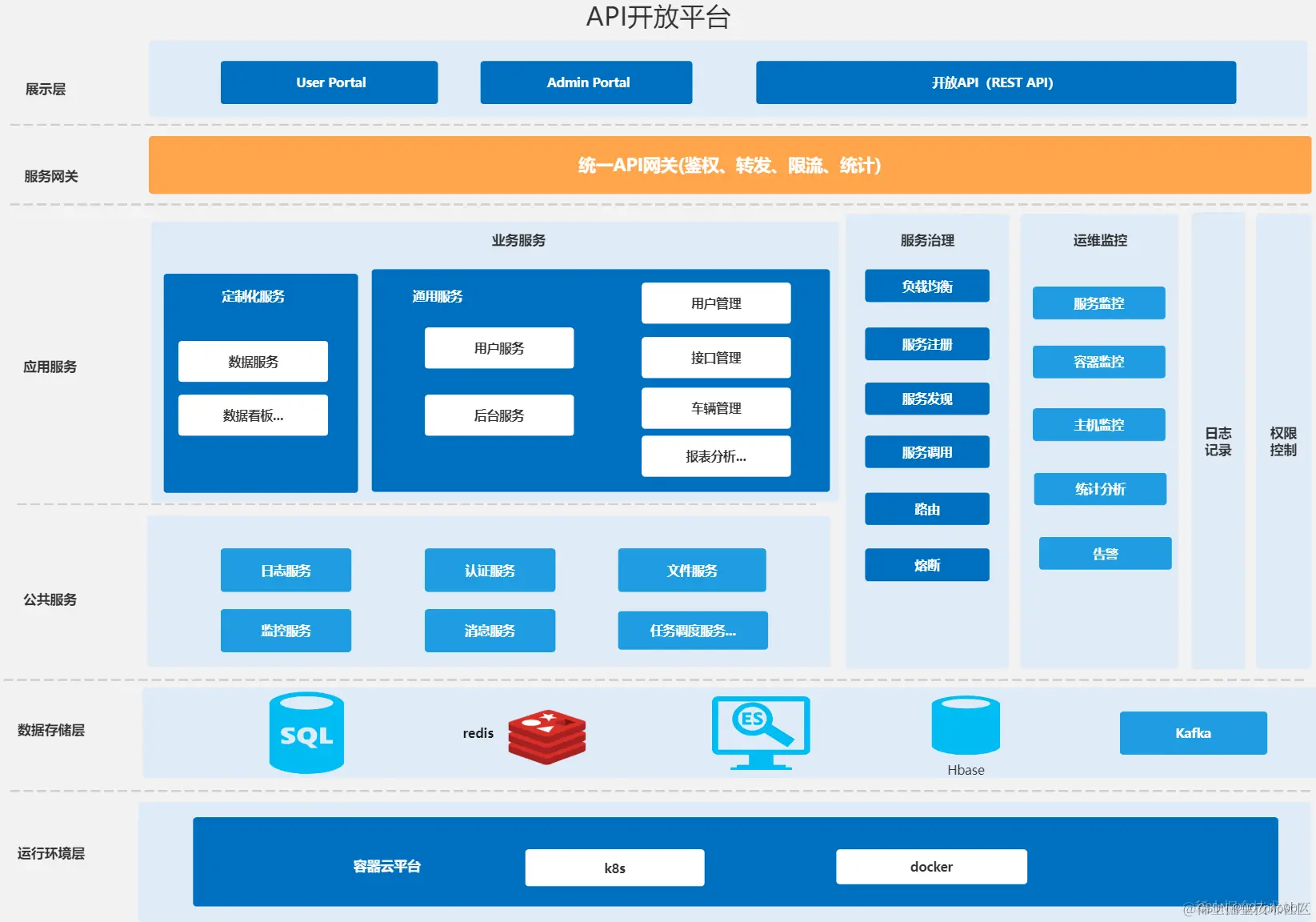Click the 容器监控 box
Viewport: 1316px width, 922px height.
1099,362
